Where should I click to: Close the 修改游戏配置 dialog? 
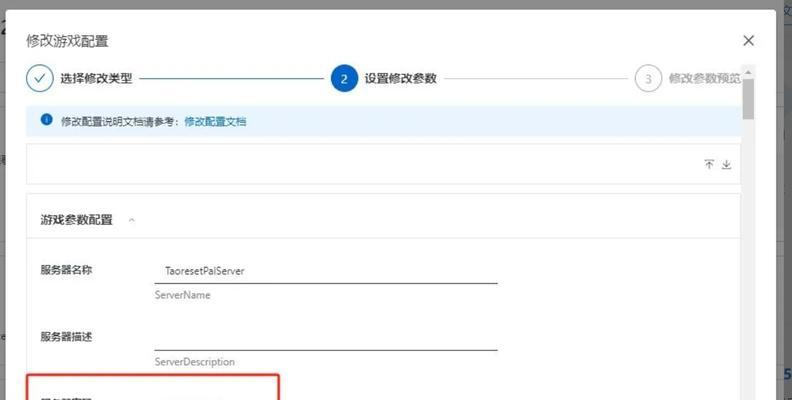pyautogui.click(x=749, y=41)
